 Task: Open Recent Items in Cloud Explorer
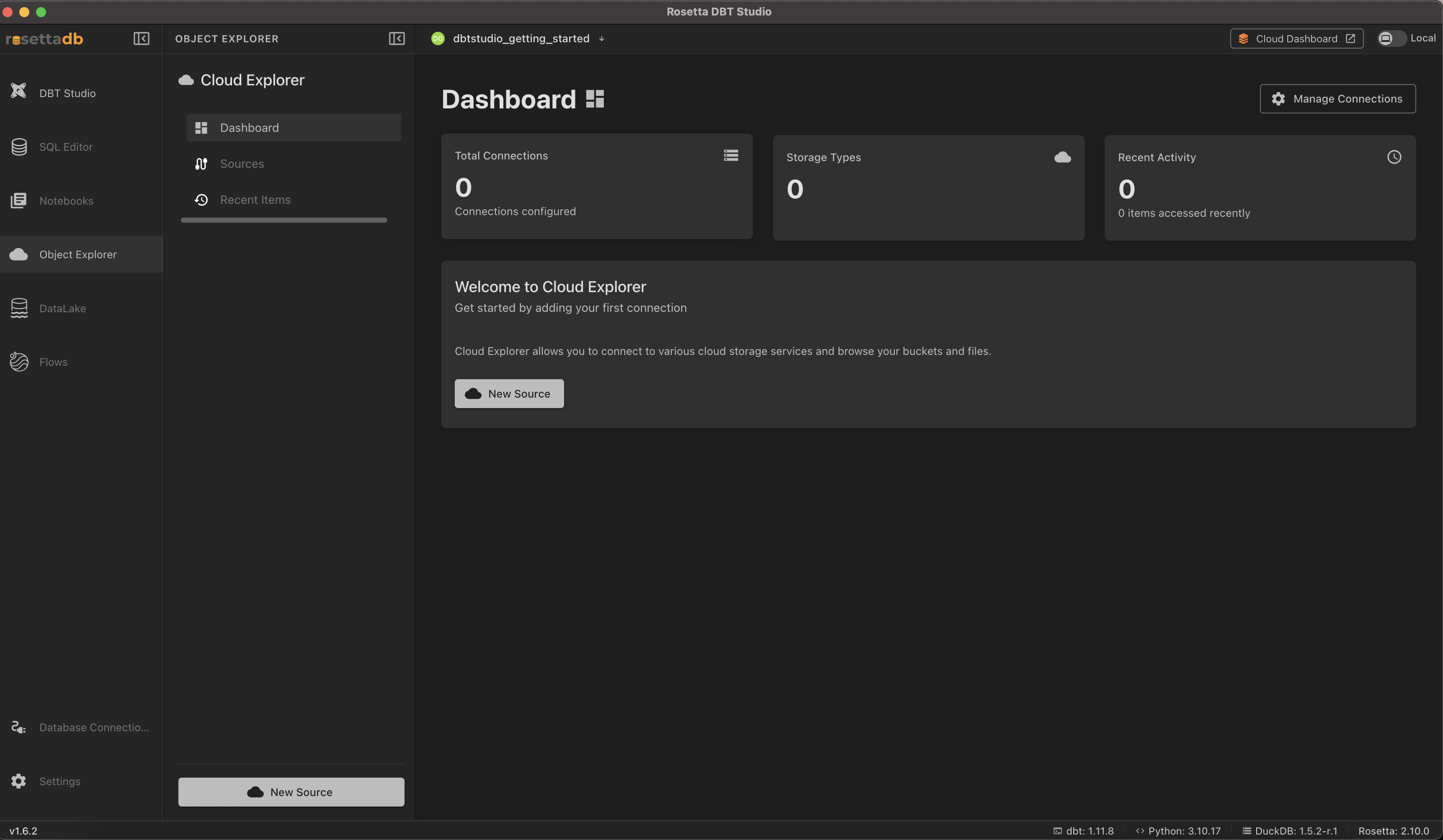[294, 200]
